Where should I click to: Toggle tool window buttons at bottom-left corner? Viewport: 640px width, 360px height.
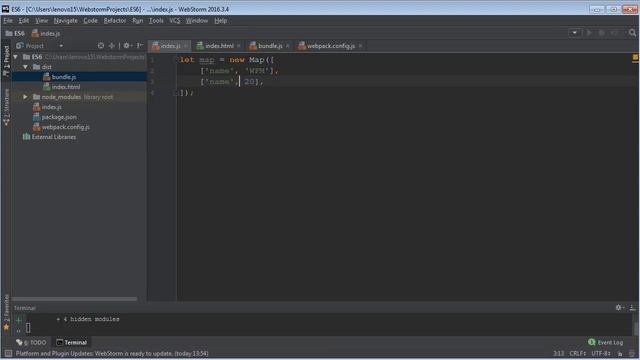(x=8, y=353)
